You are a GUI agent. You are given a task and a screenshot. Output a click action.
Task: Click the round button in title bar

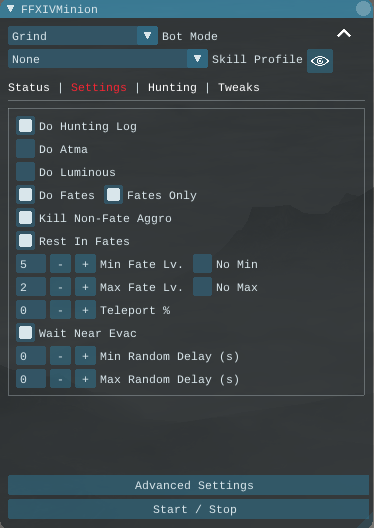click(x=363, y=8)
